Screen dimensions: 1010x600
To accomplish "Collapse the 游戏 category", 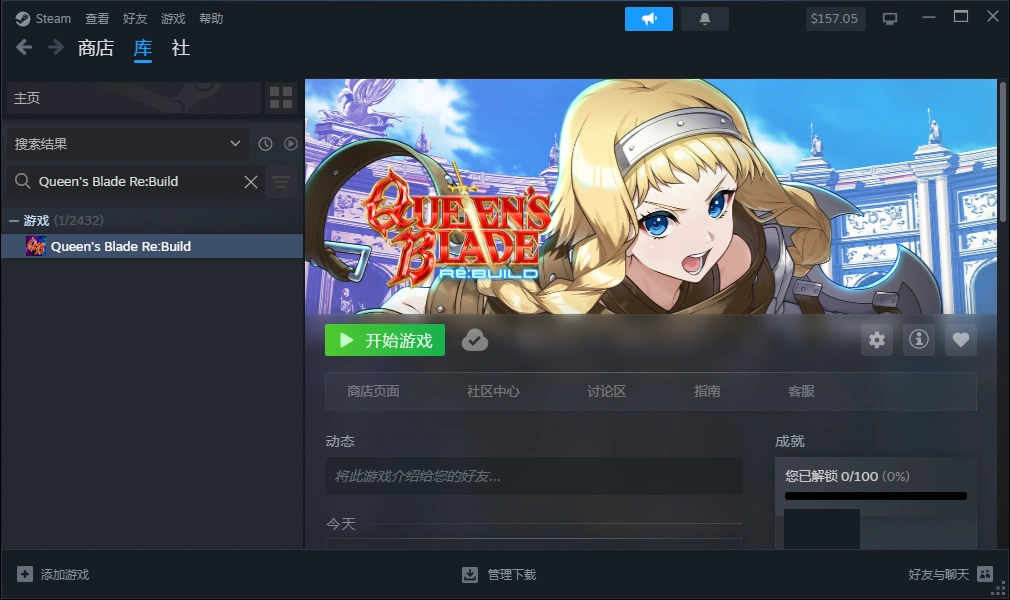I will pyautogui.click(x=14, y=220).
